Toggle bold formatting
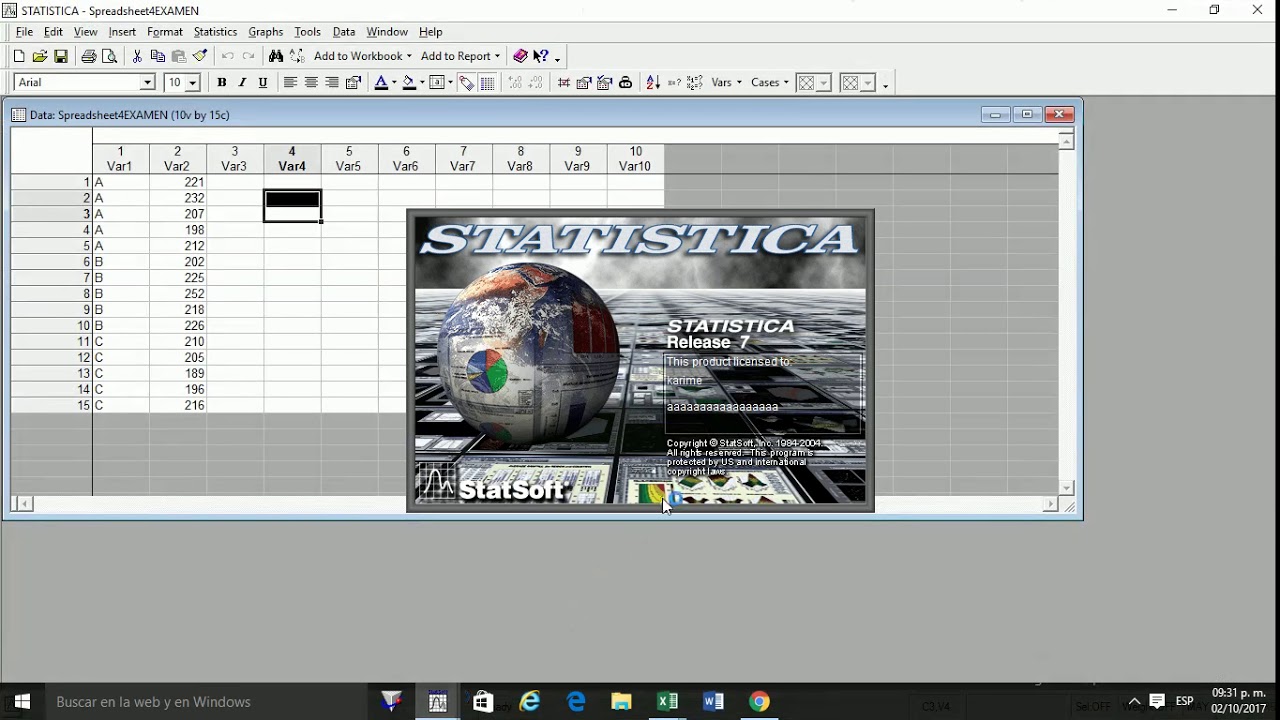 coord(221,83)
